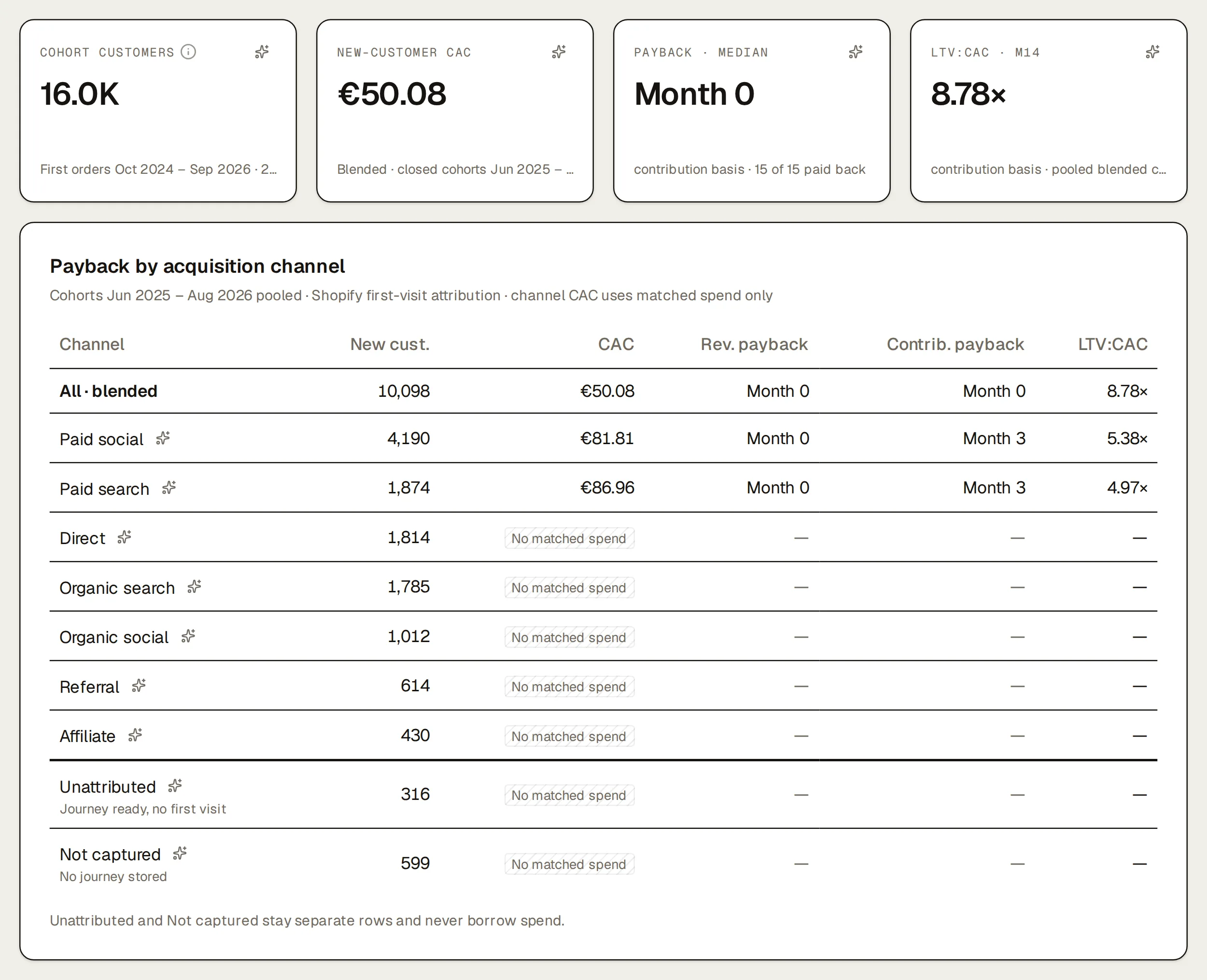Screen dimensions: 1207x980
Task: Click the Journey ready, no first visit note
Action: click(143, 809)
